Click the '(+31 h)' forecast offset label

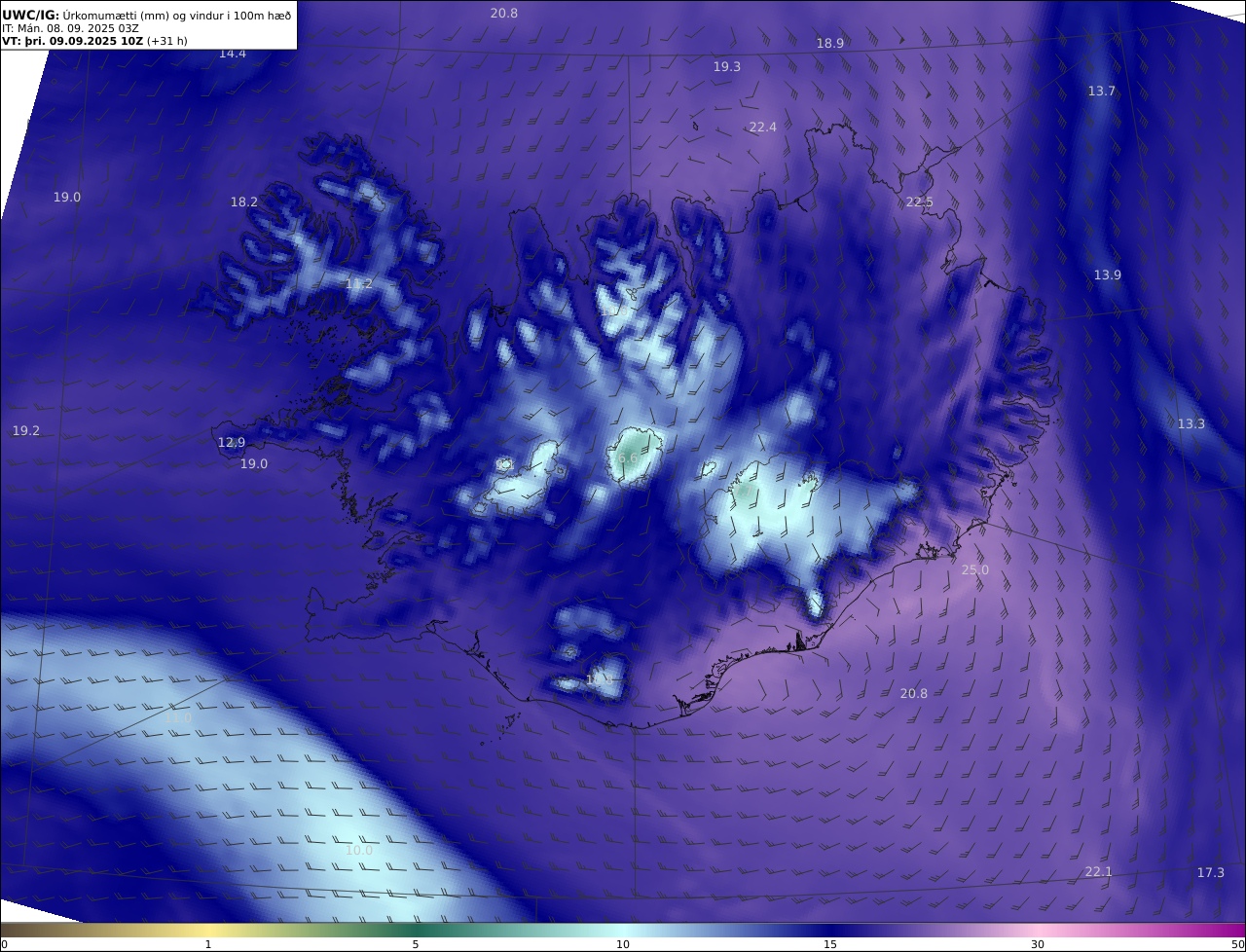pyautogui.click(x=167, y=41)
